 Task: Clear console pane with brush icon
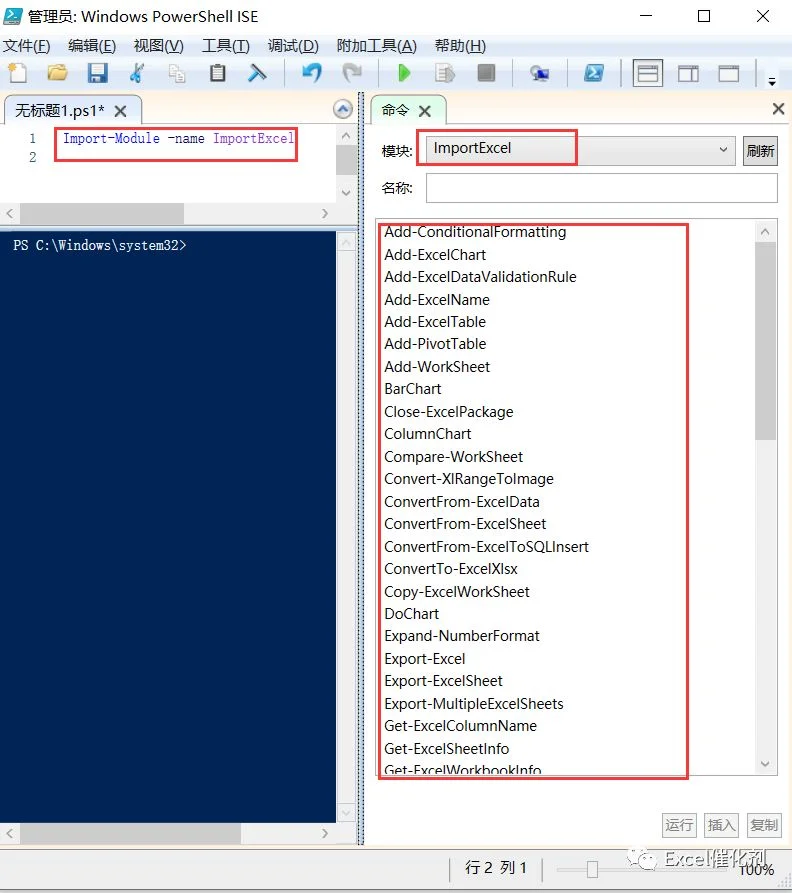tap(257, 73)
